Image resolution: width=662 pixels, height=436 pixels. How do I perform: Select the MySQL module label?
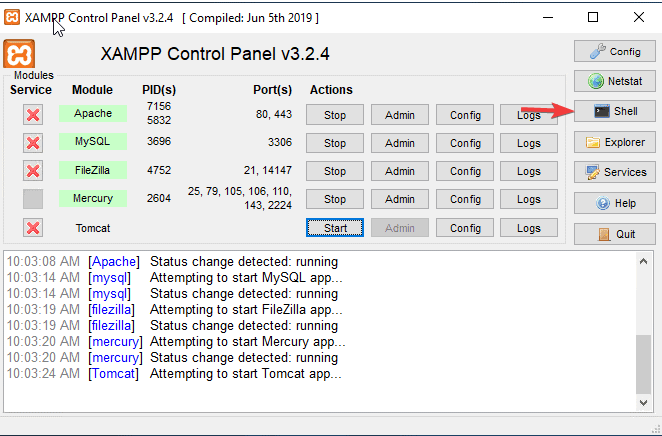click(x=93, y=141)
